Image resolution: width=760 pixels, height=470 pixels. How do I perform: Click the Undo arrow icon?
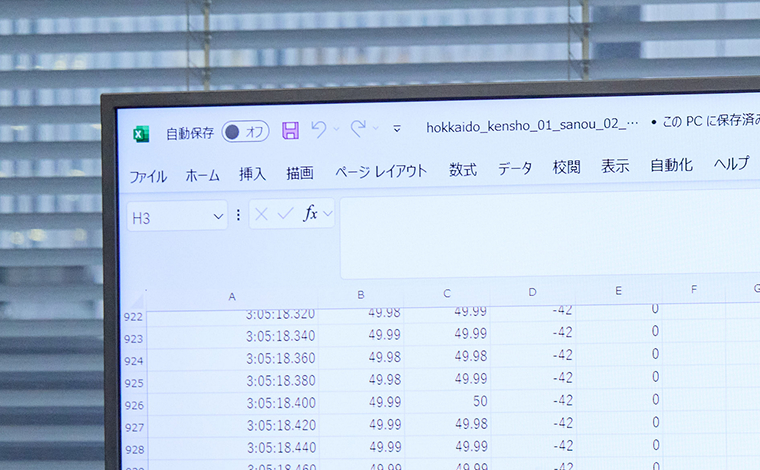click(318, 129)
